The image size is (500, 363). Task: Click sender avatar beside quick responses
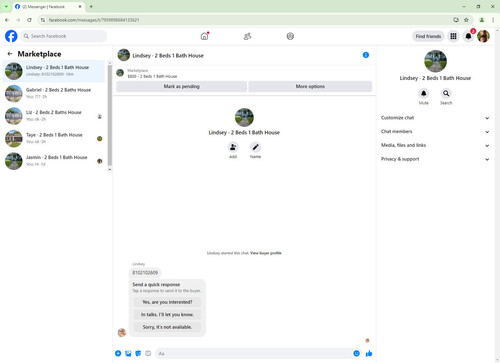122,332
